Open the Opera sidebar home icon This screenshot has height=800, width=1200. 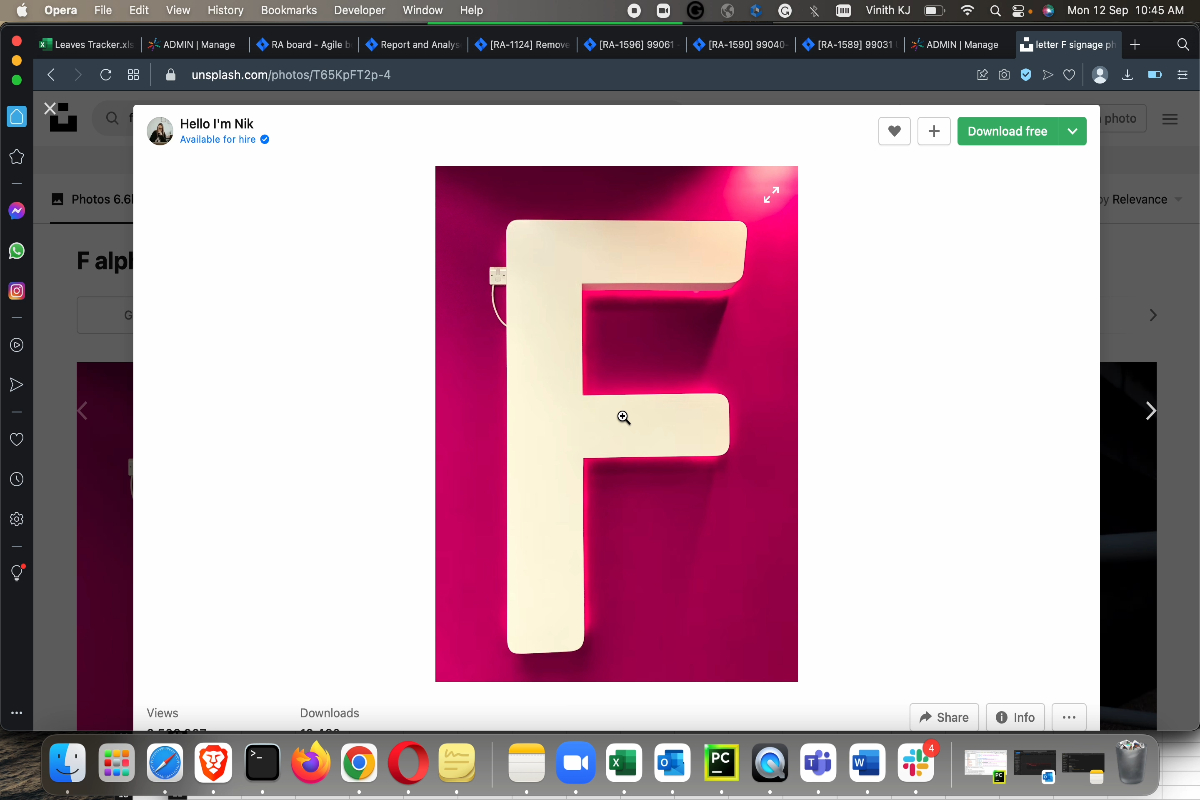click(x=16, y=116)
